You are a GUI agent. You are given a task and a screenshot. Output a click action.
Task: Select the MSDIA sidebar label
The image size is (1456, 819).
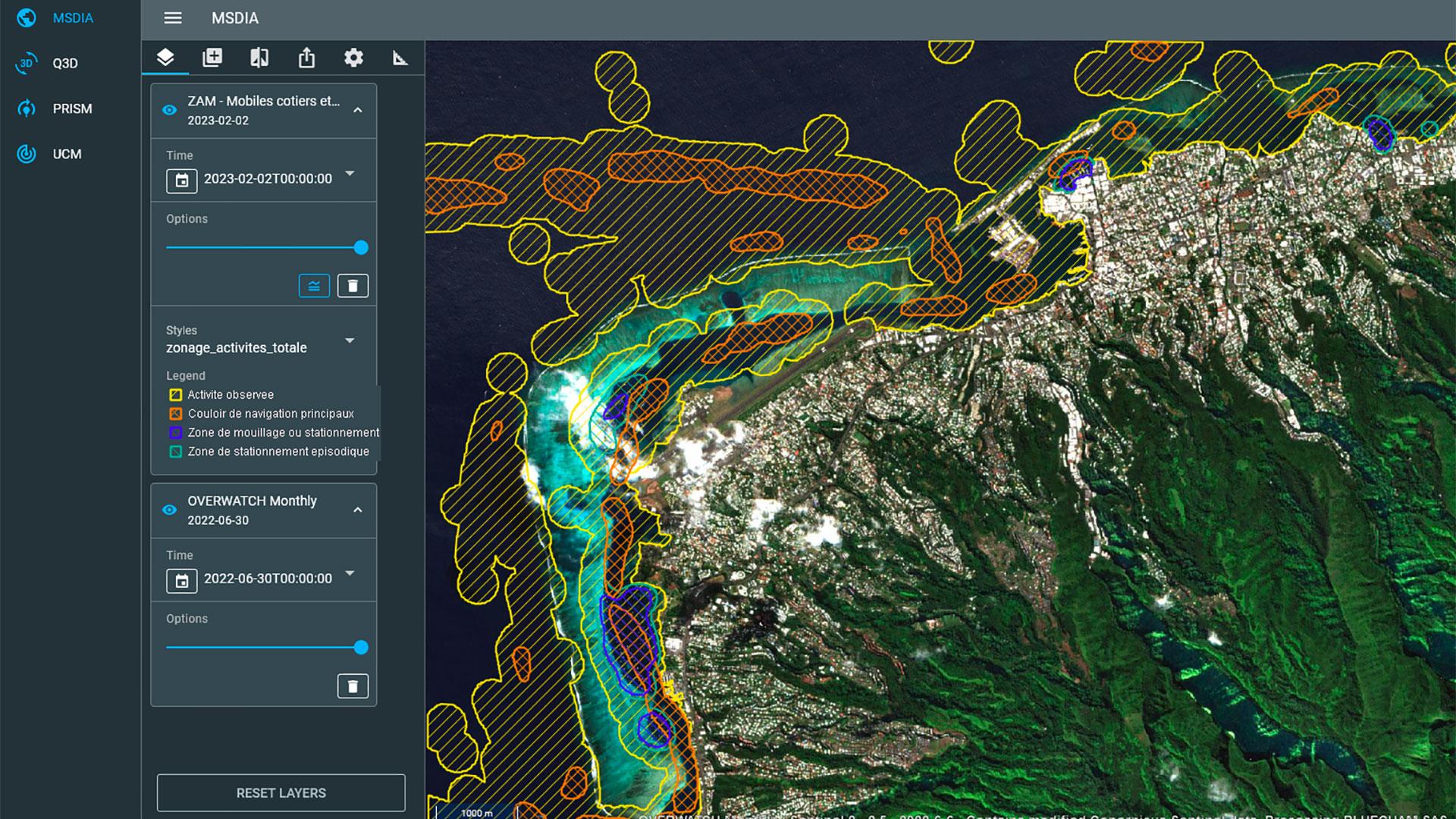(x=73, y=17)
